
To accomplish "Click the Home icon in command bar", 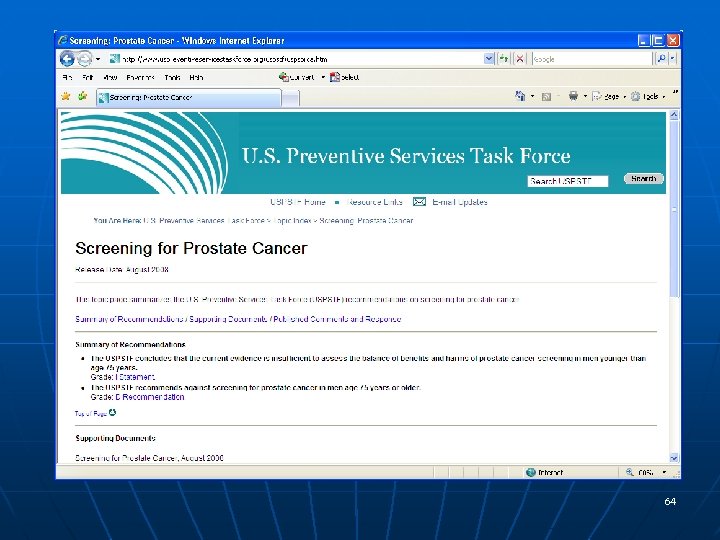I will [x=520, y=96].
